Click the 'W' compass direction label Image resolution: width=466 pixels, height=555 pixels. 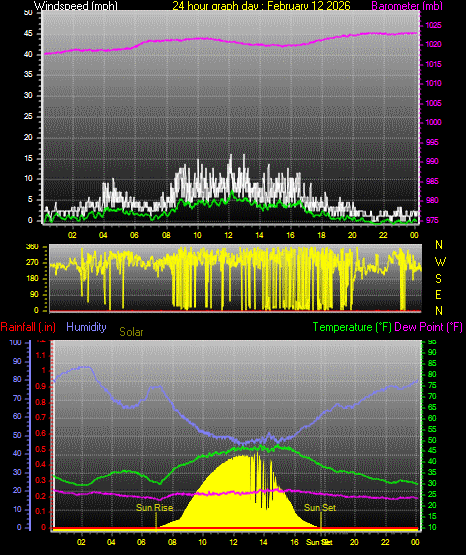(x=440, y=262)
